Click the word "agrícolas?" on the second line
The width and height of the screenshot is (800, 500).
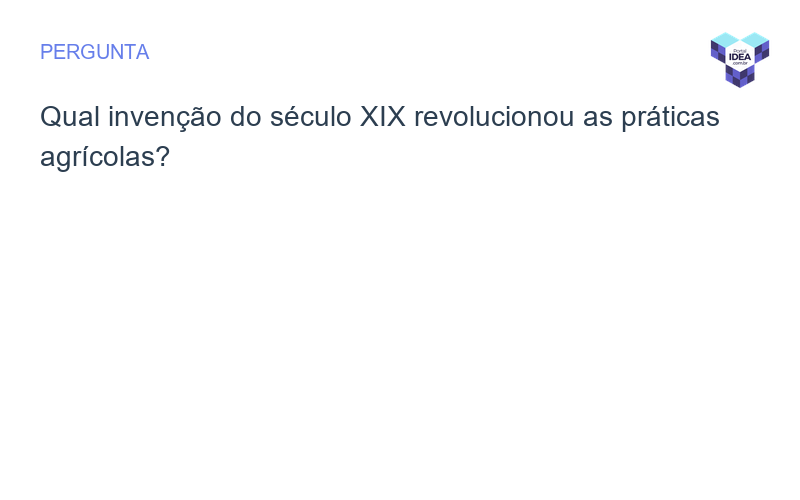pyautogui.click(x=104, y=157)
